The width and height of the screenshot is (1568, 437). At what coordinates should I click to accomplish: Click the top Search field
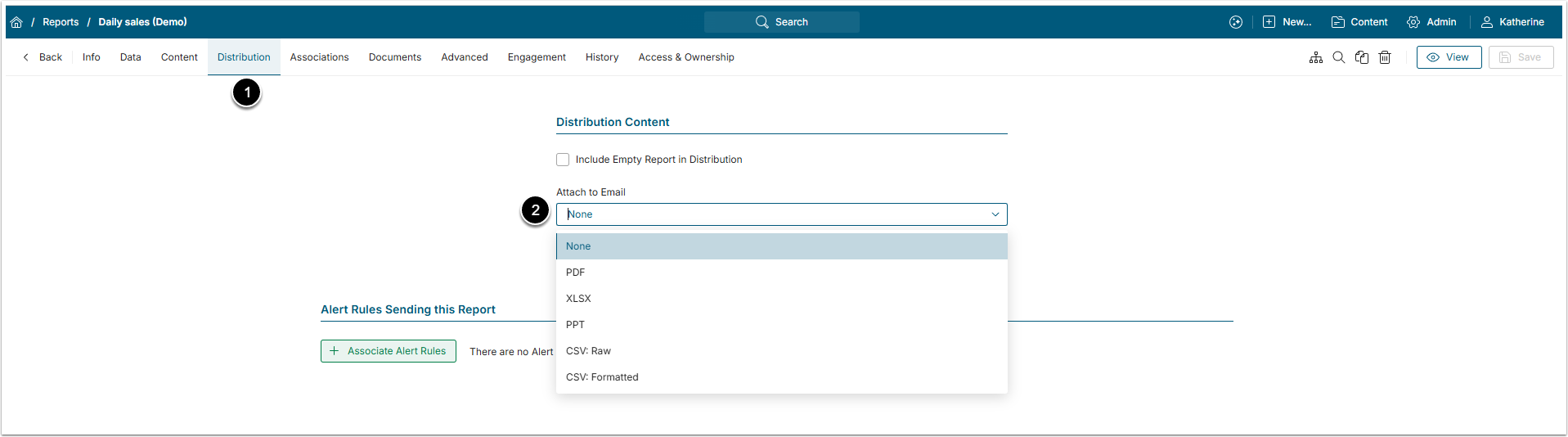[x=781, y=22]
